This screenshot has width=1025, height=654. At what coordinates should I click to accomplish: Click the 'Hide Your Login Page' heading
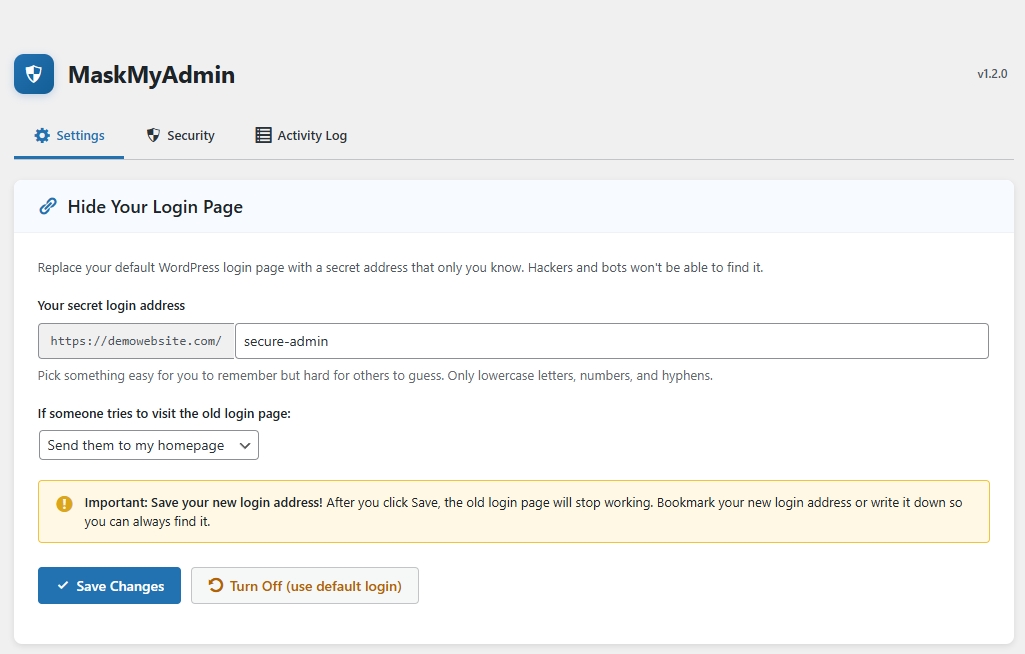155,207
